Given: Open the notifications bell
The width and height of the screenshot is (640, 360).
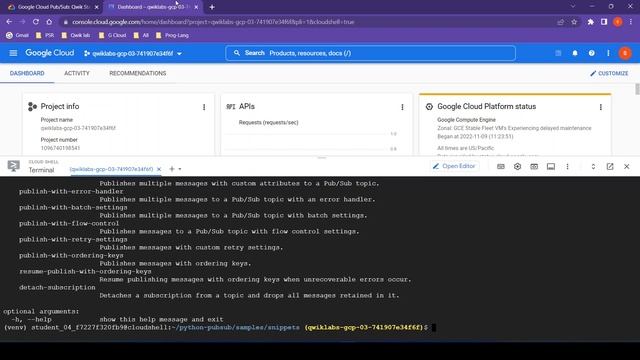Looking at the screenshot, I should click(x=575, y=53).
